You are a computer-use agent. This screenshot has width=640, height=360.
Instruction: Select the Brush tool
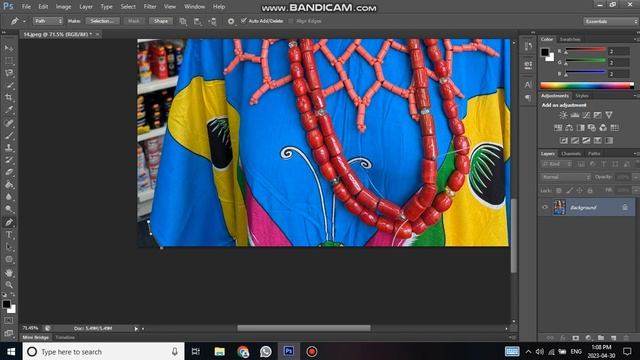tap(9, 135)
